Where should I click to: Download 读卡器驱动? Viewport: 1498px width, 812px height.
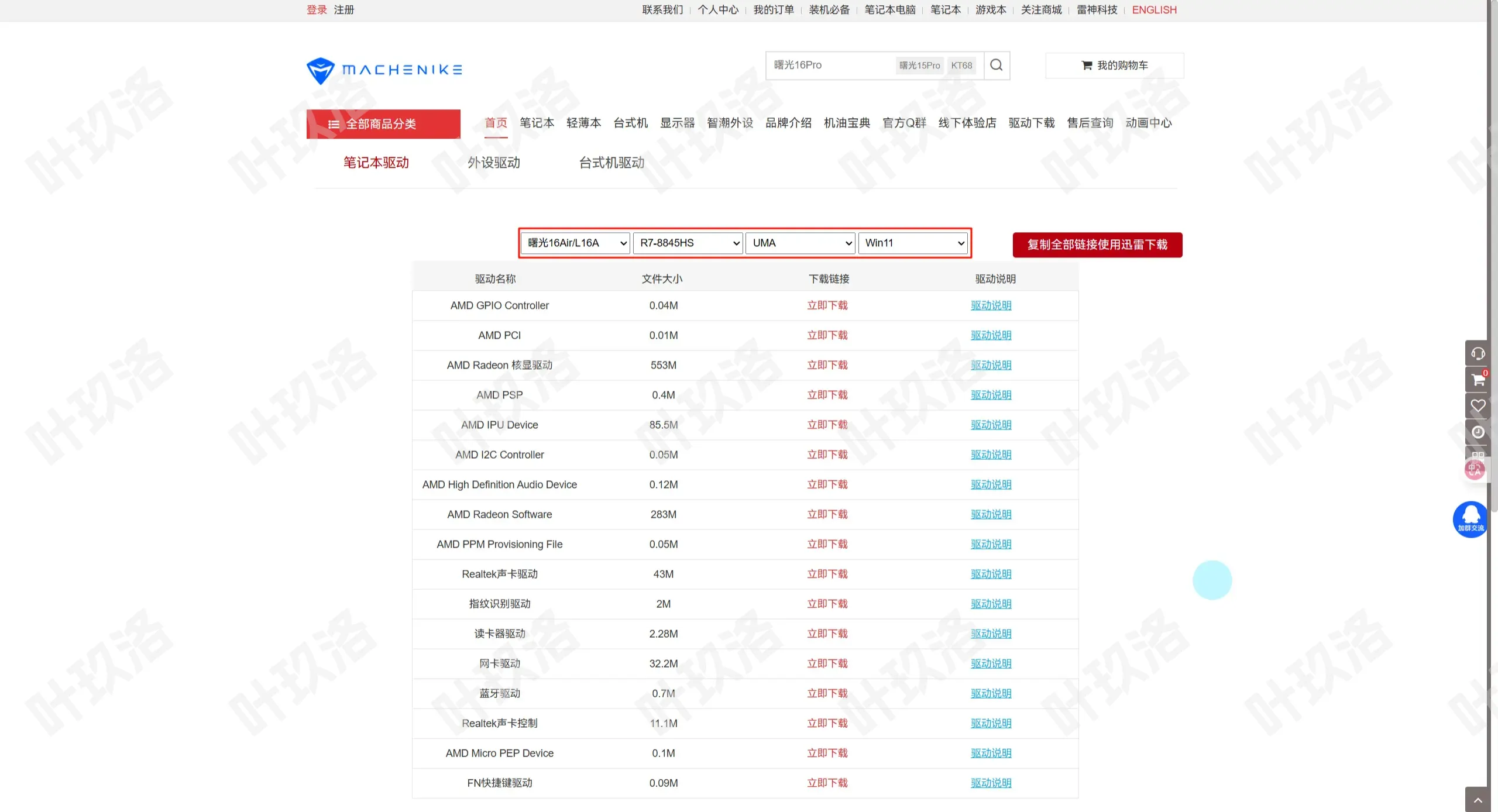tap(827, 634)
